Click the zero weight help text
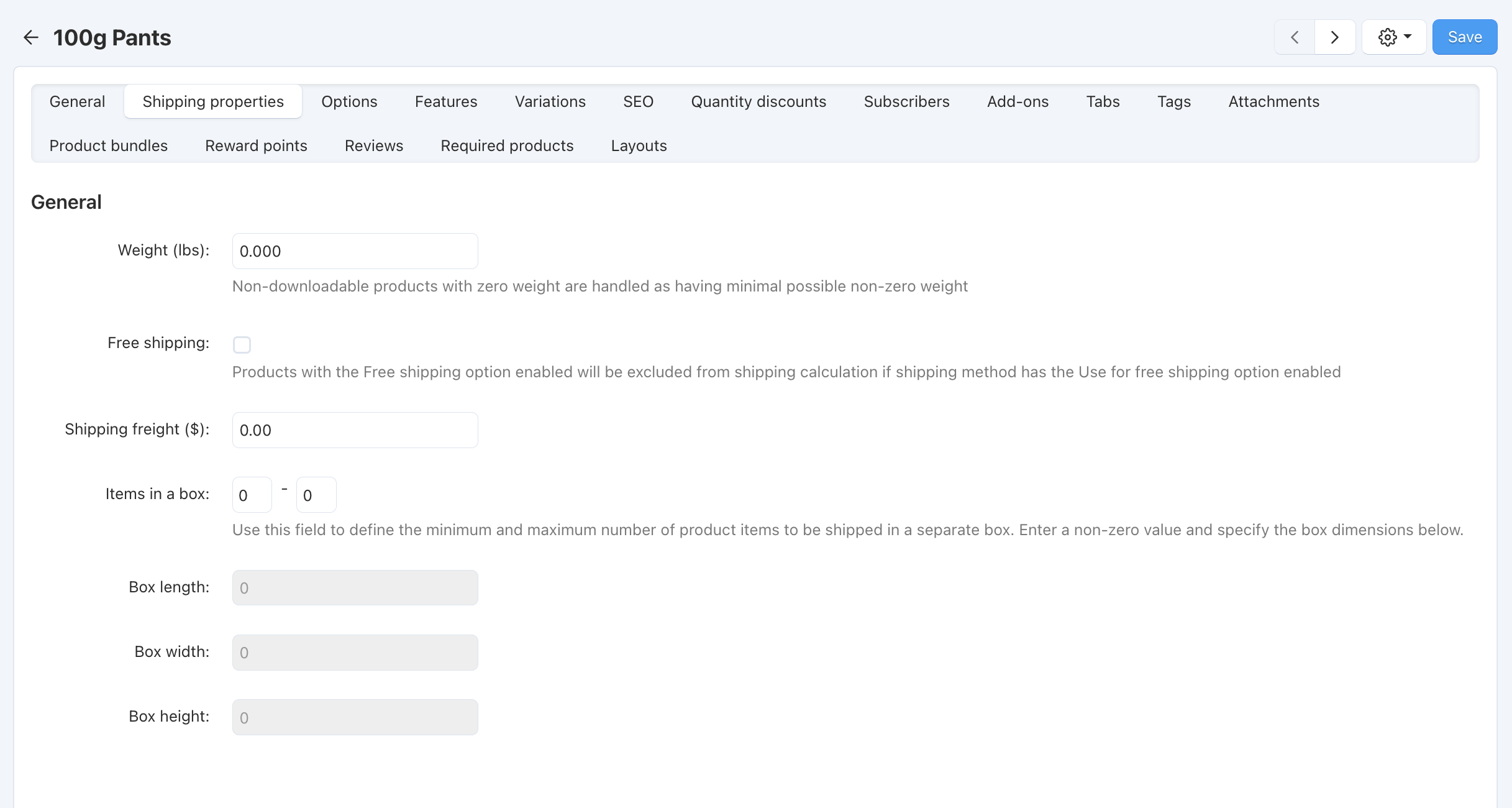This screenshot has height=808, width=1512. [x=600, y=286]
